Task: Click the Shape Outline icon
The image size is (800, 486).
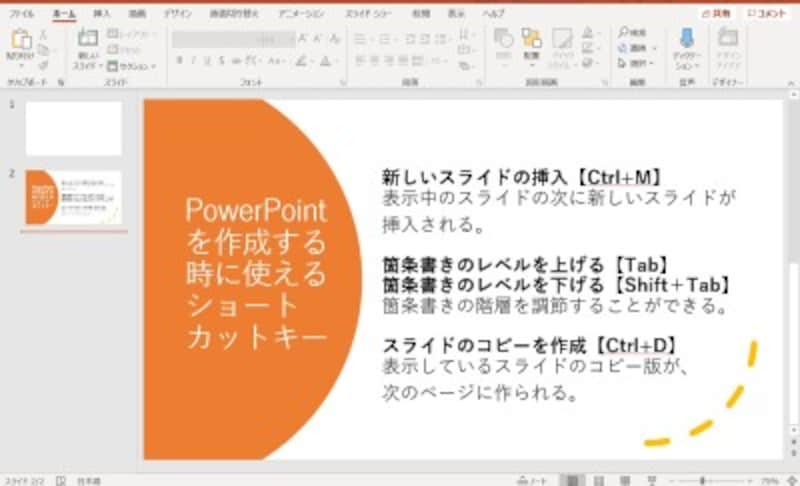Action: click(x=588, y=48)
